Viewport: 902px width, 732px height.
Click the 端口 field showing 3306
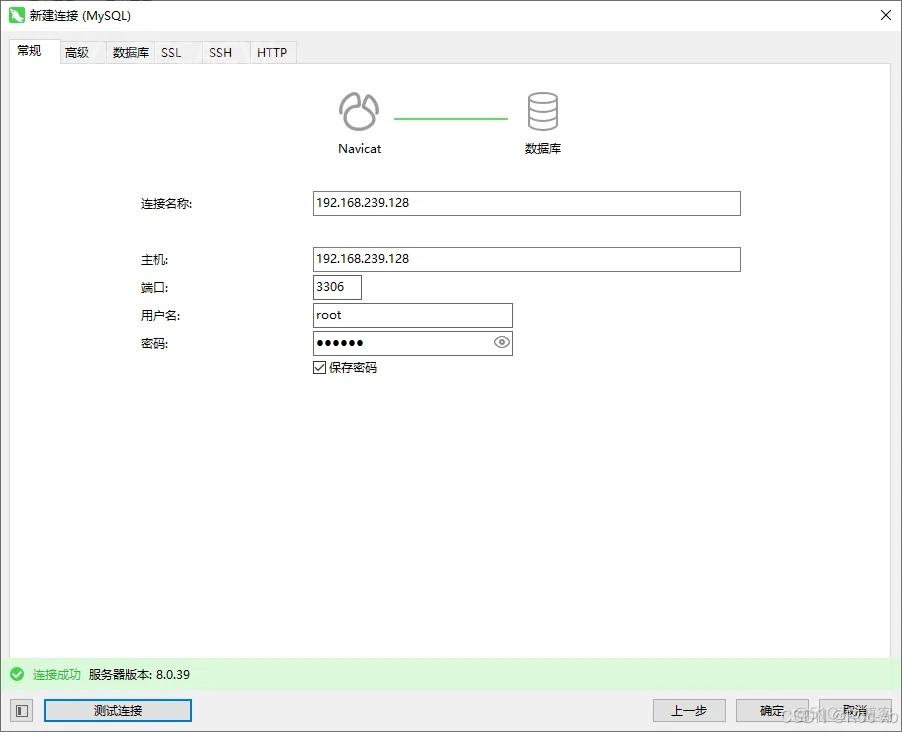point(337,287)
